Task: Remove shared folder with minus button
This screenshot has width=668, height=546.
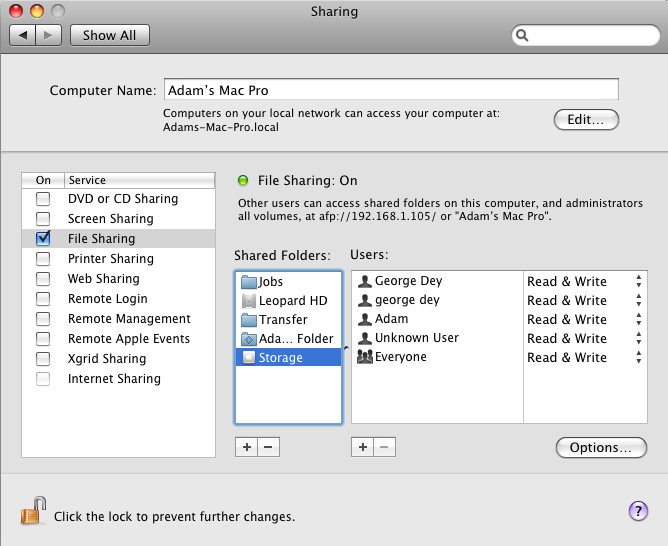Action: [x=268, y=447]
